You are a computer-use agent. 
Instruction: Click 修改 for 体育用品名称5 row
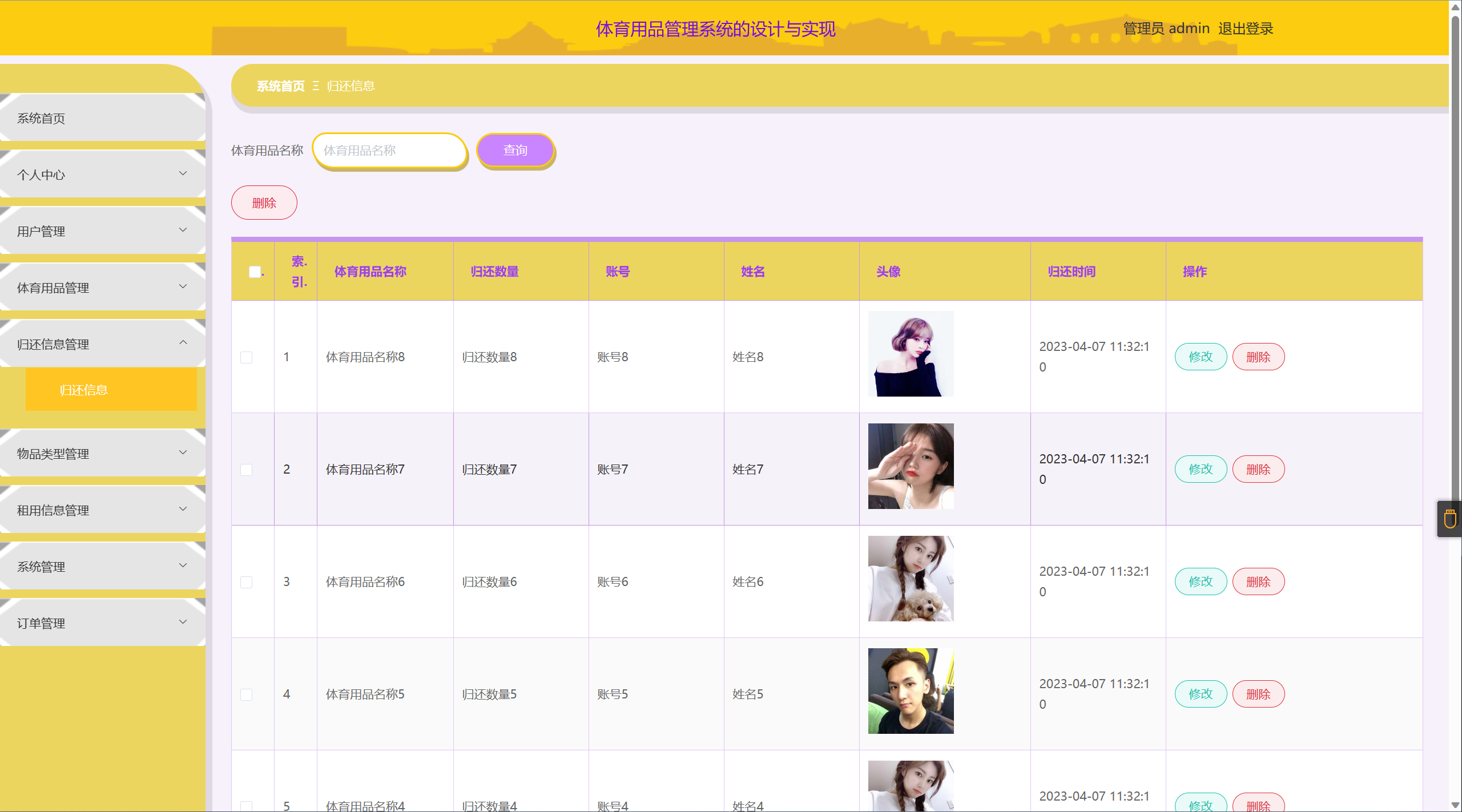[1201, 694]
